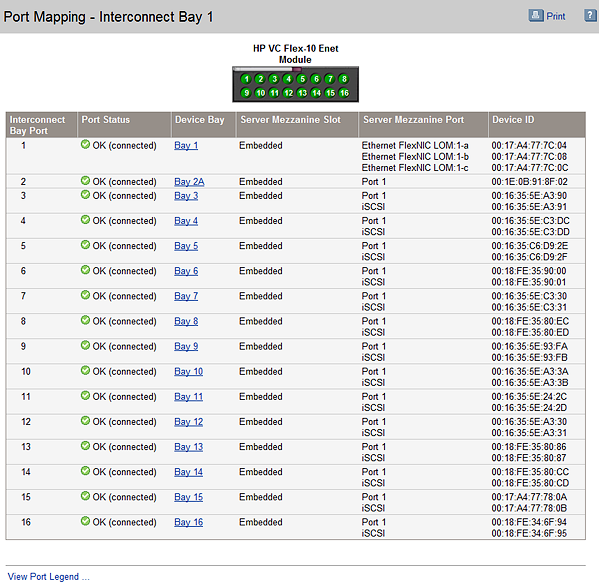This screenshot has width=599, height=584.
Task: Click the Server Mezzanine Port header
Action: [424, 125]
